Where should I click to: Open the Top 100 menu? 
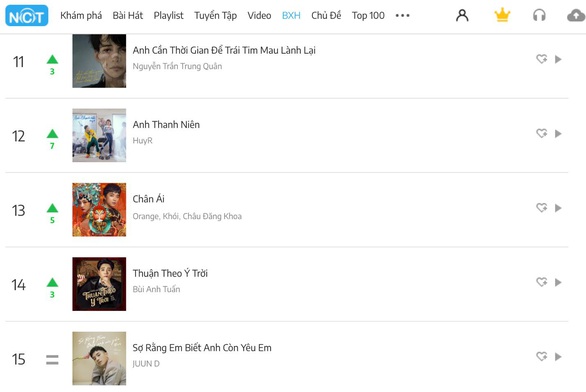point(368,15)
